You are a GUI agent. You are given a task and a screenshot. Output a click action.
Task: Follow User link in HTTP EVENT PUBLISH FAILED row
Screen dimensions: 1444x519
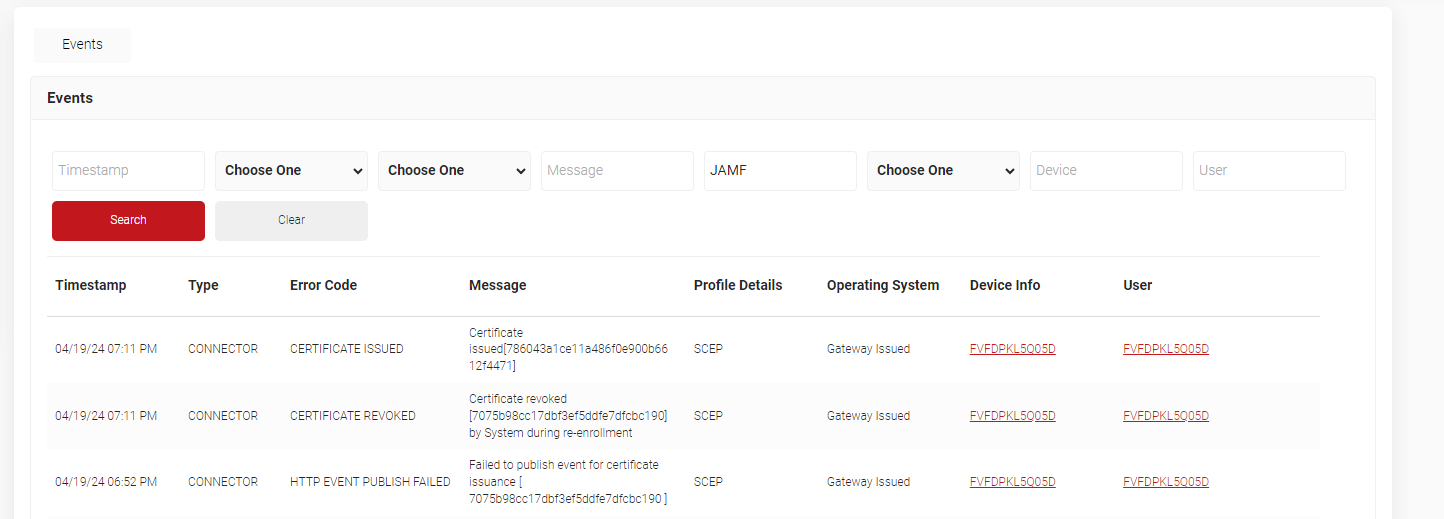coord(1165,482)
